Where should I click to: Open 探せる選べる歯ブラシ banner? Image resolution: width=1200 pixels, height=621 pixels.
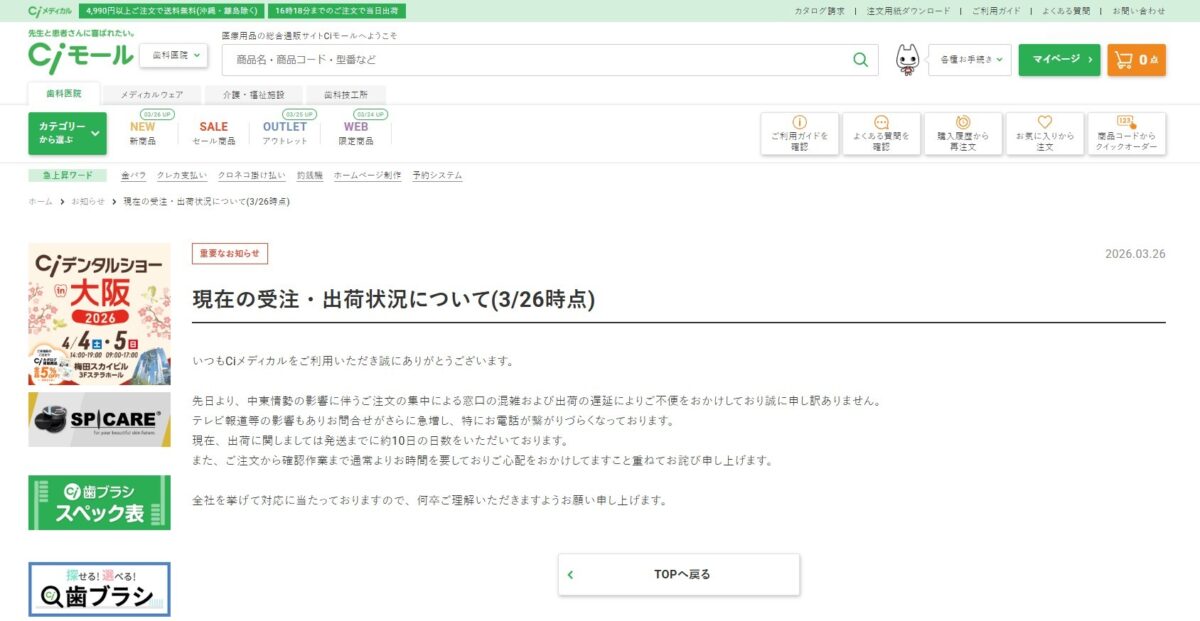[x=99, y=589]
